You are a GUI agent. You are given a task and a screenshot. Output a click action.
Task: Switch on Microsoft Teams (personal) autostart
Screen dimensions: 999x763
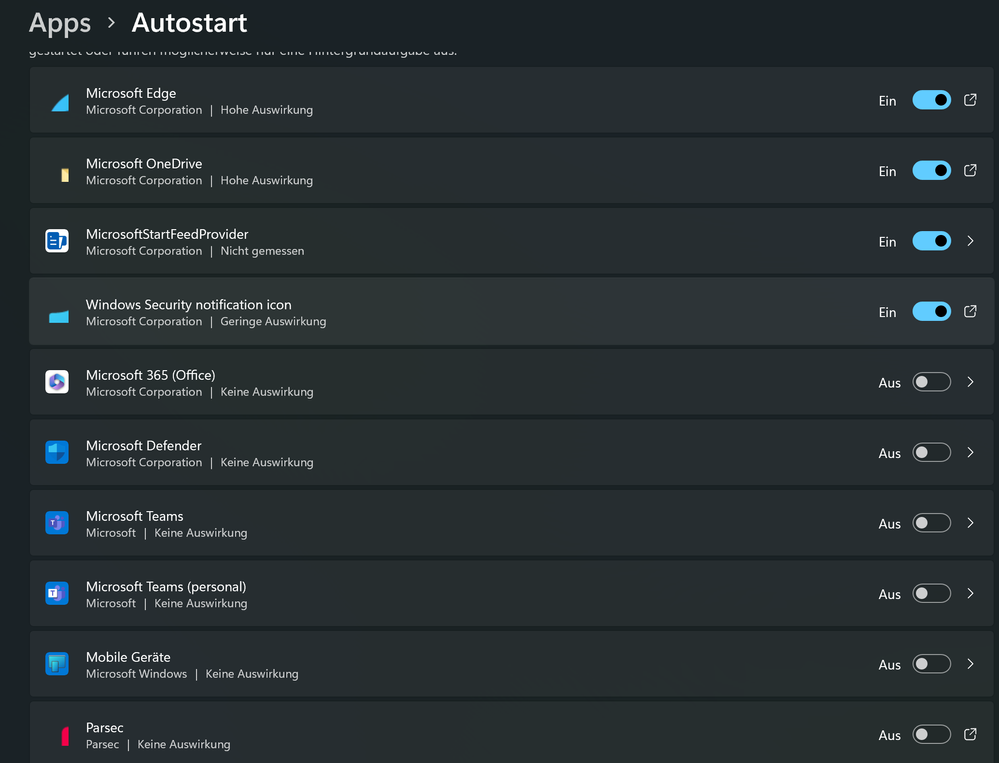931,594
